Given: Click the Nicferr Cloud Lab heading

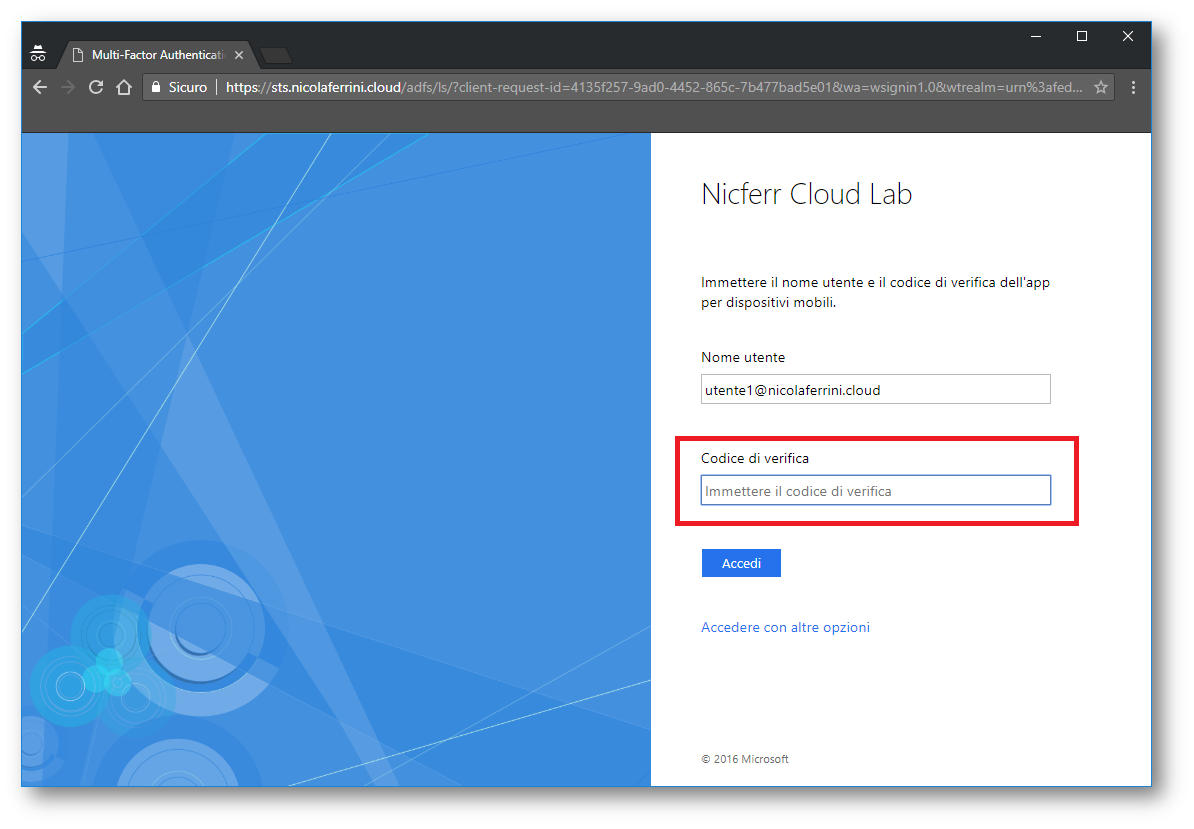Looking at the screenshot, I should (x=806, y=194).
